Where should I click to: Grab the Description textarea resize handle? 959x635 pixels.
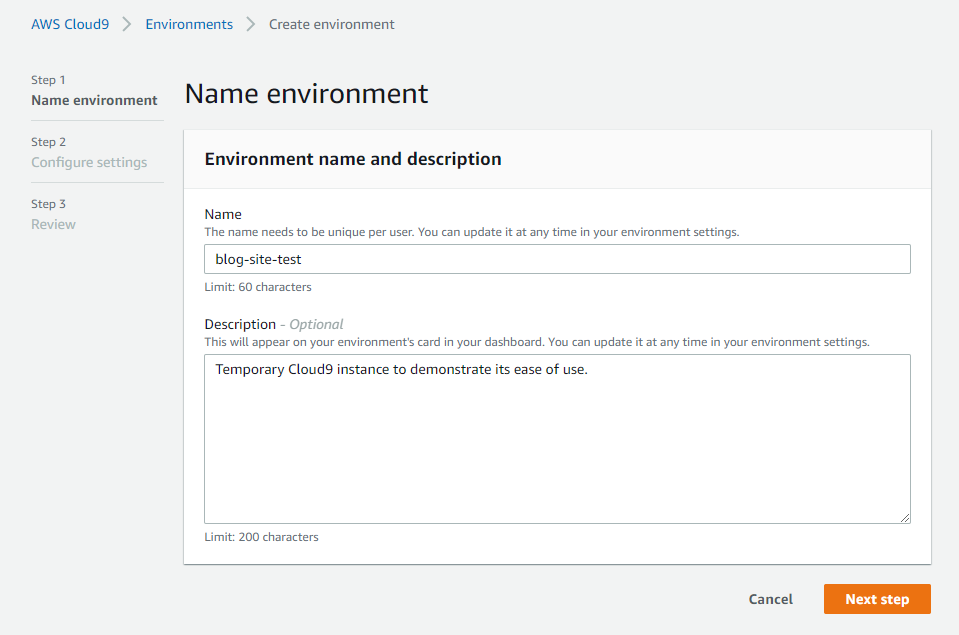(905, 518)
